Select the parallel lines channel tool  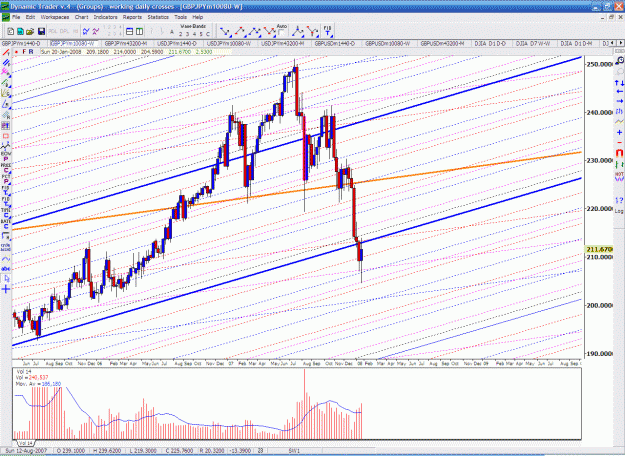(6, 63)
